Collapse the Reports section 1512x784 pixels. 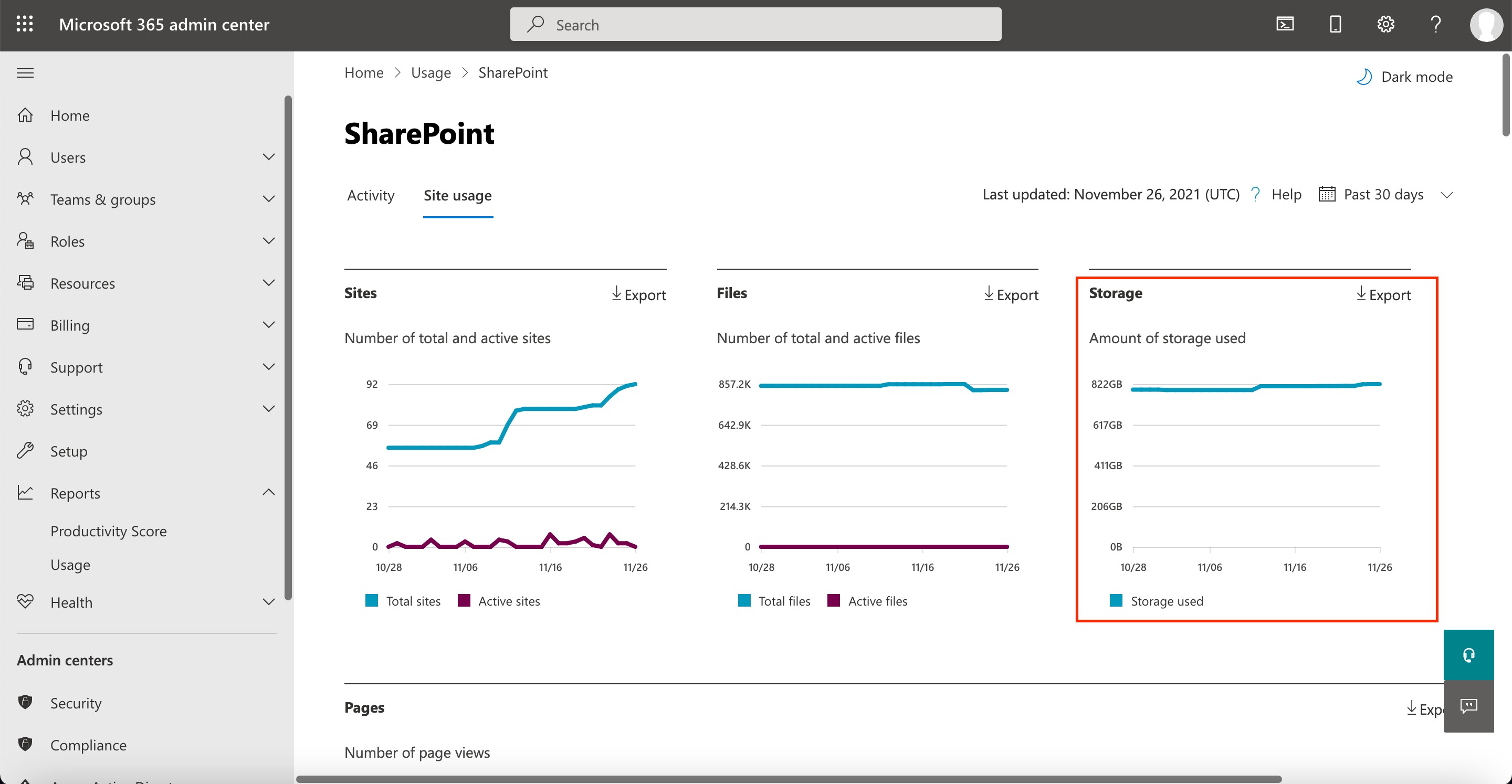(x=269, y=492)
